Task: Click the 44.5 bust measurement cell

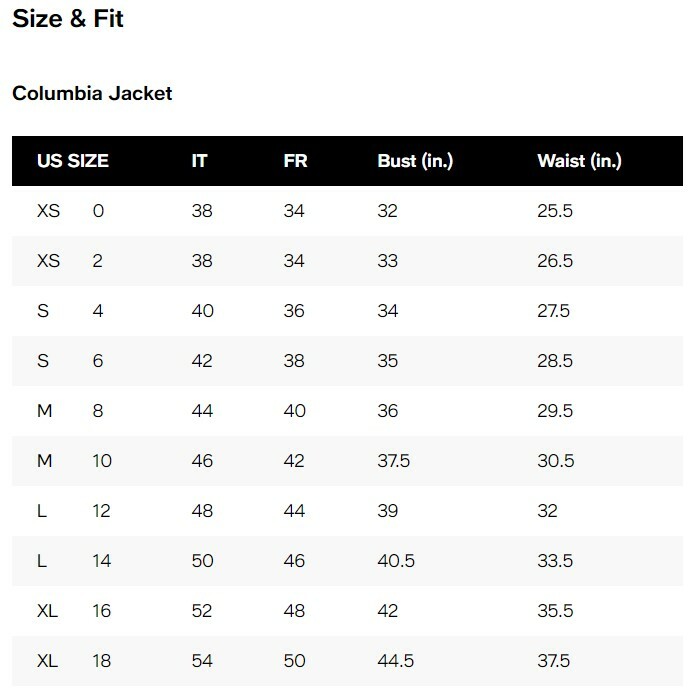Action: point(396,661)
